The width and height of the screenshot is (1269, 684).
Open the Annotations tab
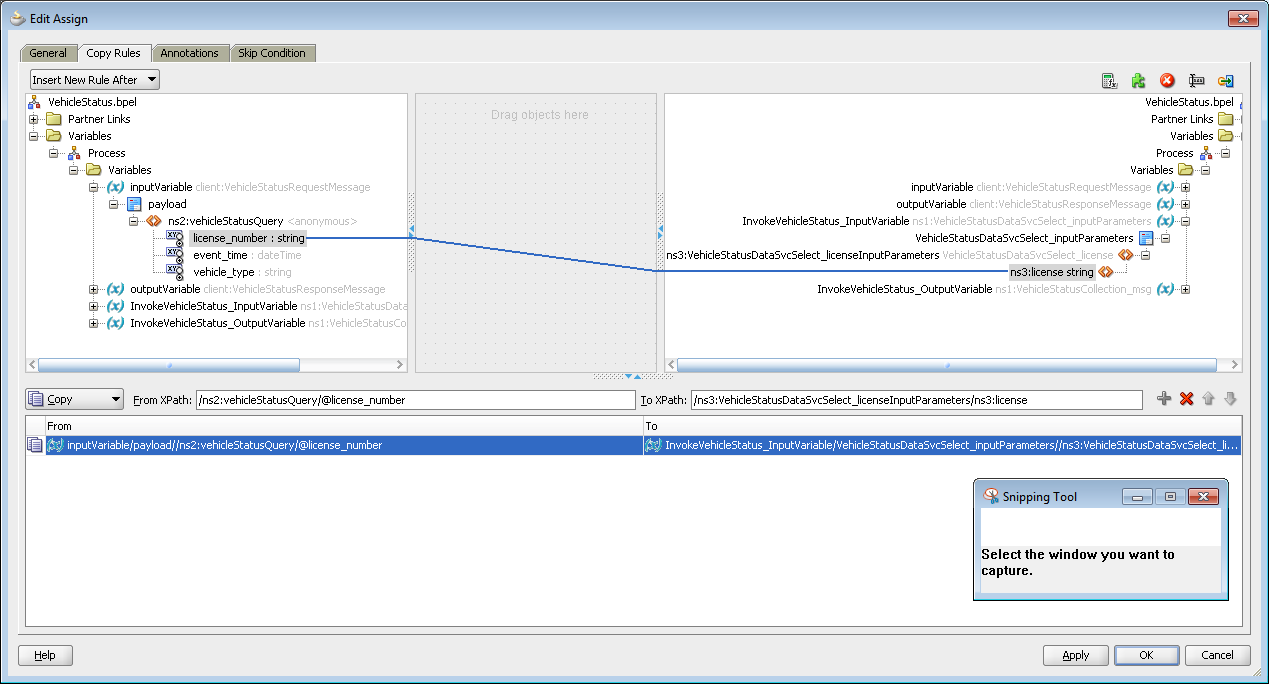189,53
